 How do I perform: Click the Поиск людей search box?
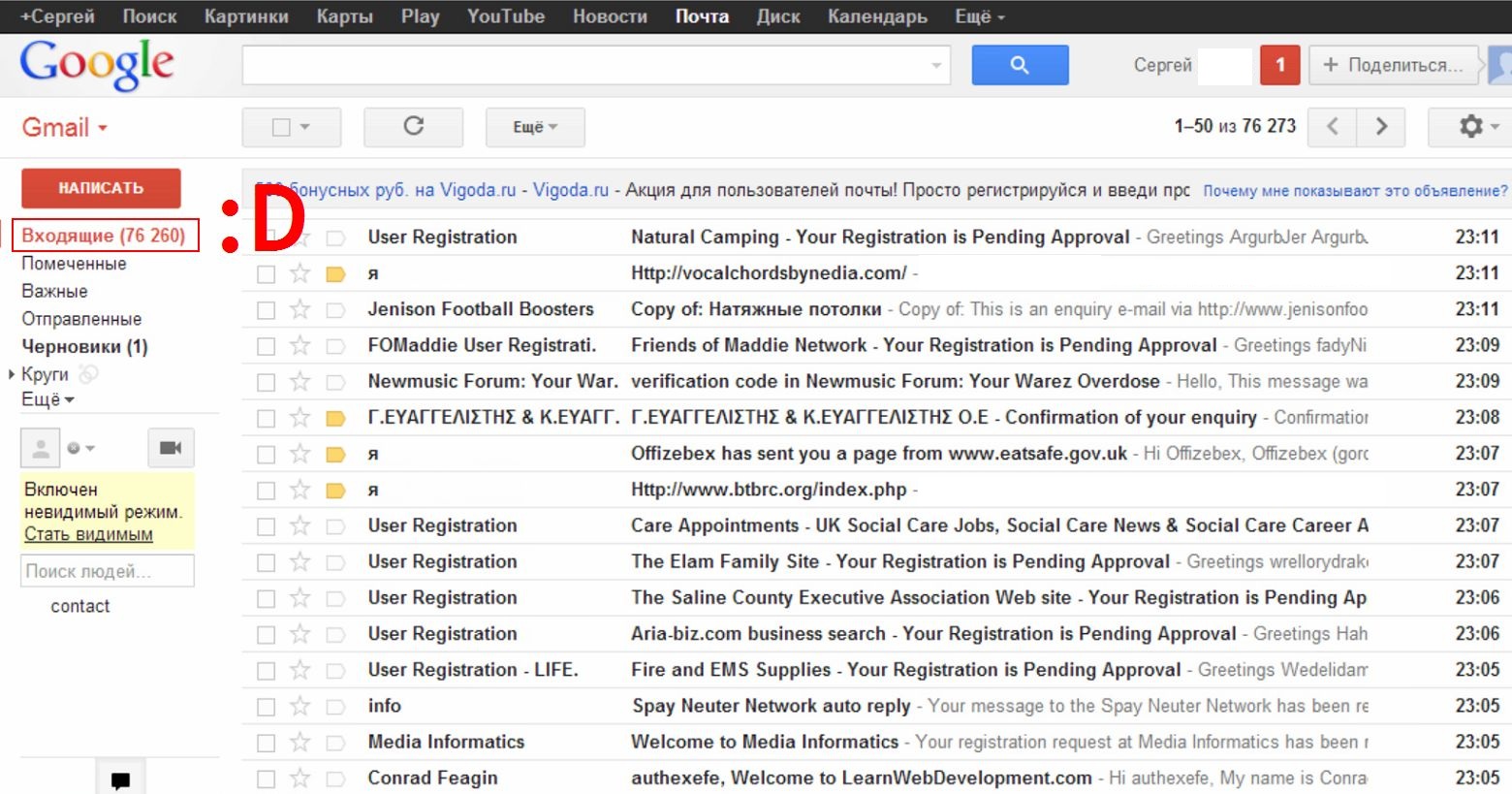click(x=108, y=571)
